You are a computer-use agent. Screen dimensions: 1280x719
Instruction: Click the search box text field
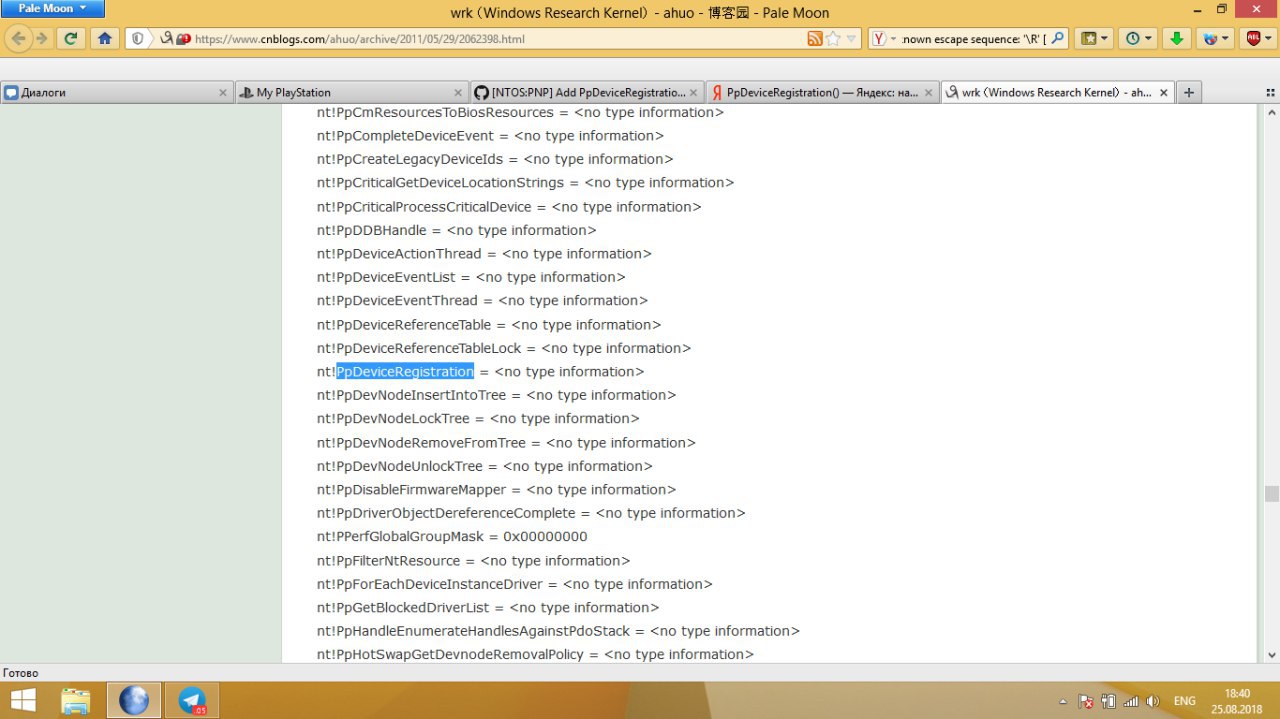point(973,39)
